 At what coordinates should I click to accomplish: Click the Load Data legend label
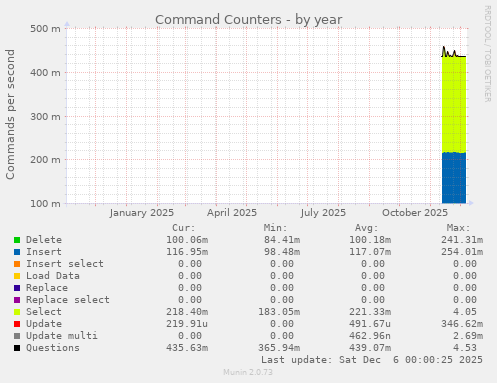[53, 276]
